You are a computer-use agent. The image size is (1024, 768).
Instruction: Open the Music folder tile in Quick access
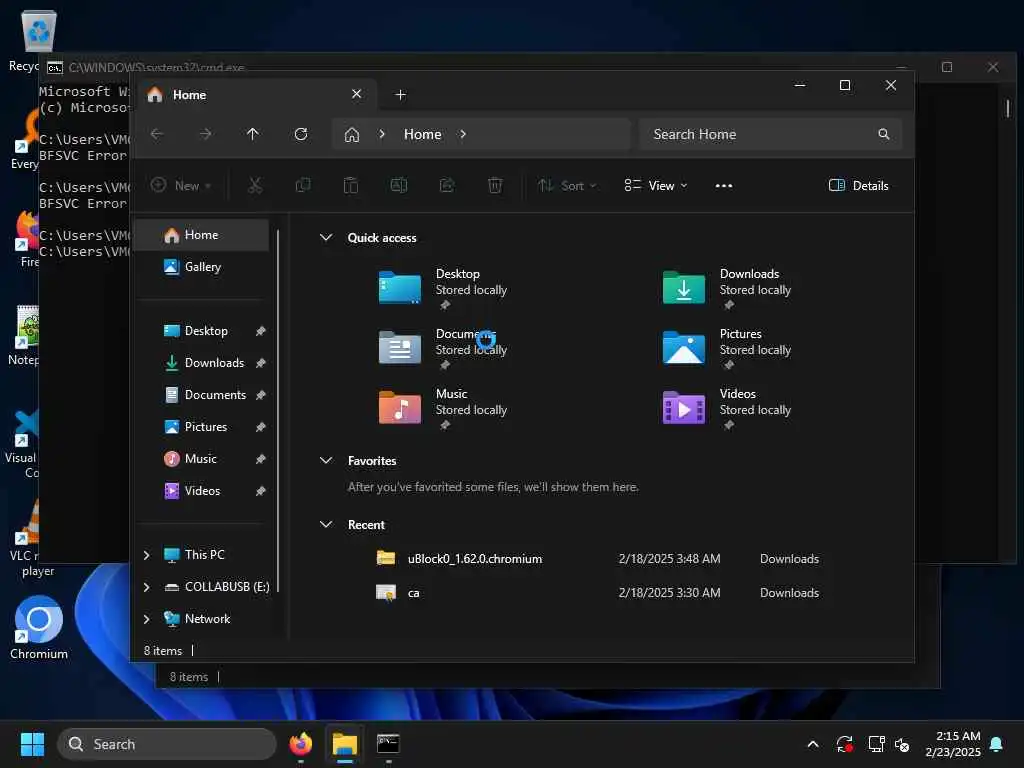pos(444,409)
